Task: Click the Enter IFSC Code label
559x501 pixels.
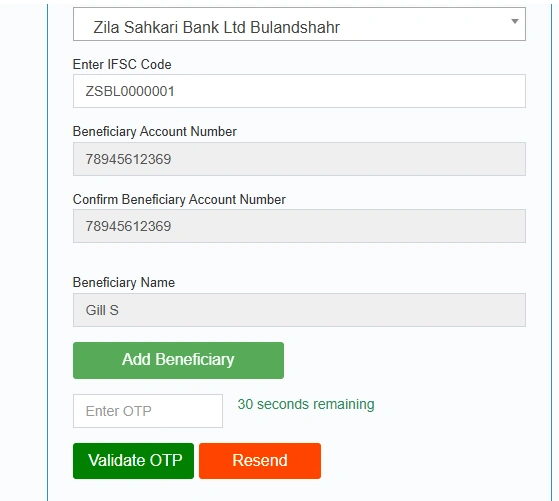Action: (122, 65)
